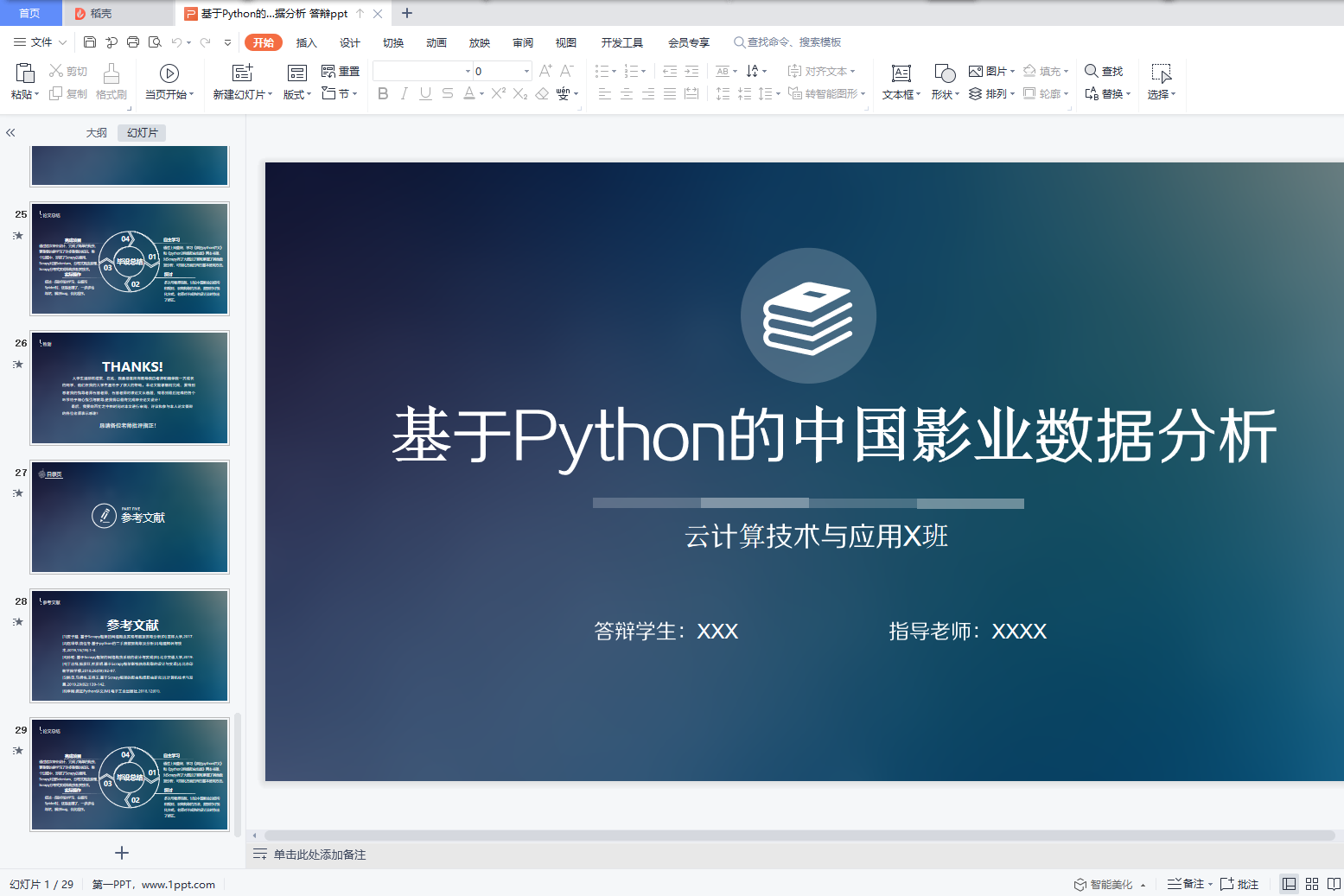
Task: Toggle Subscript X₂ formatting
Action: [x=520, y=93]
